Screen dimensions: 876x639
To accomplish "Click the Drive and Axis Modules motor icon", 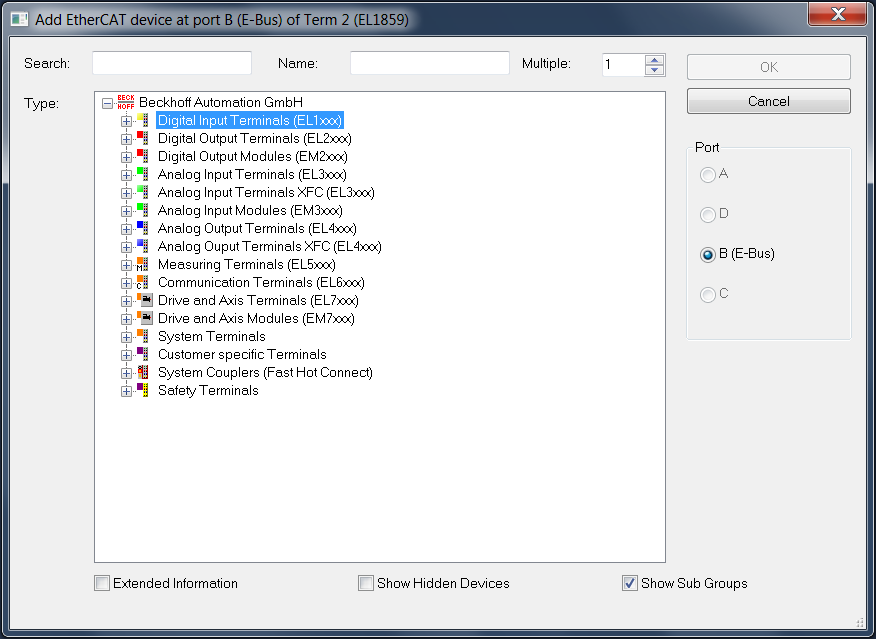I will point(145,318).
